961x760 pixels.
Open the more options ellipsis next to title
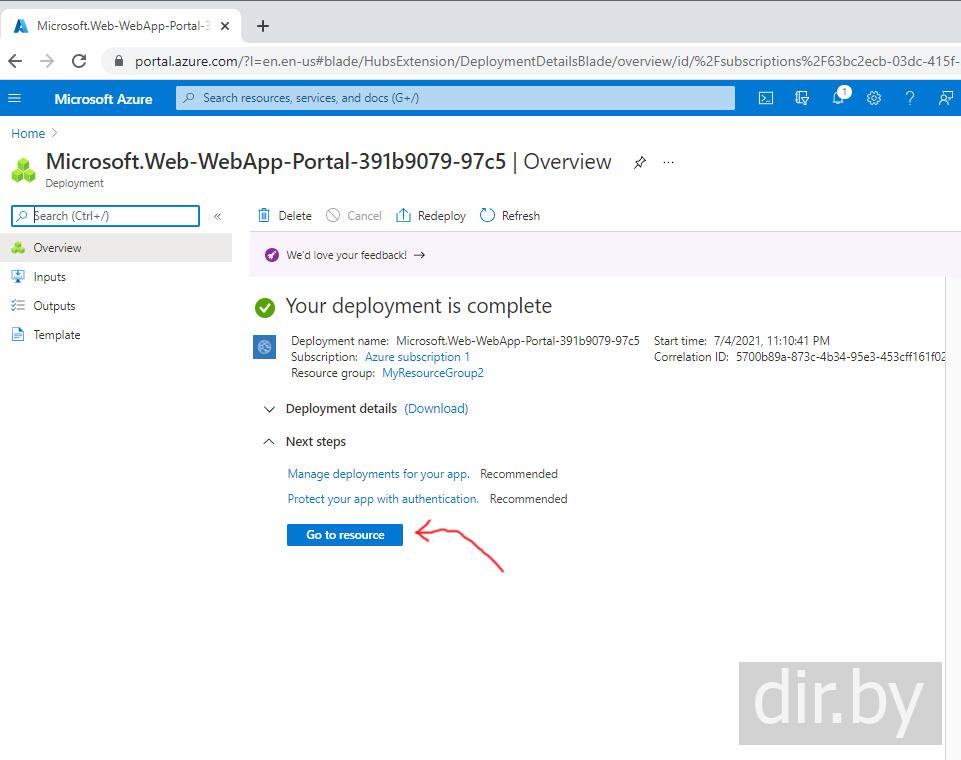pyautogui.click(x=669, y=162)
